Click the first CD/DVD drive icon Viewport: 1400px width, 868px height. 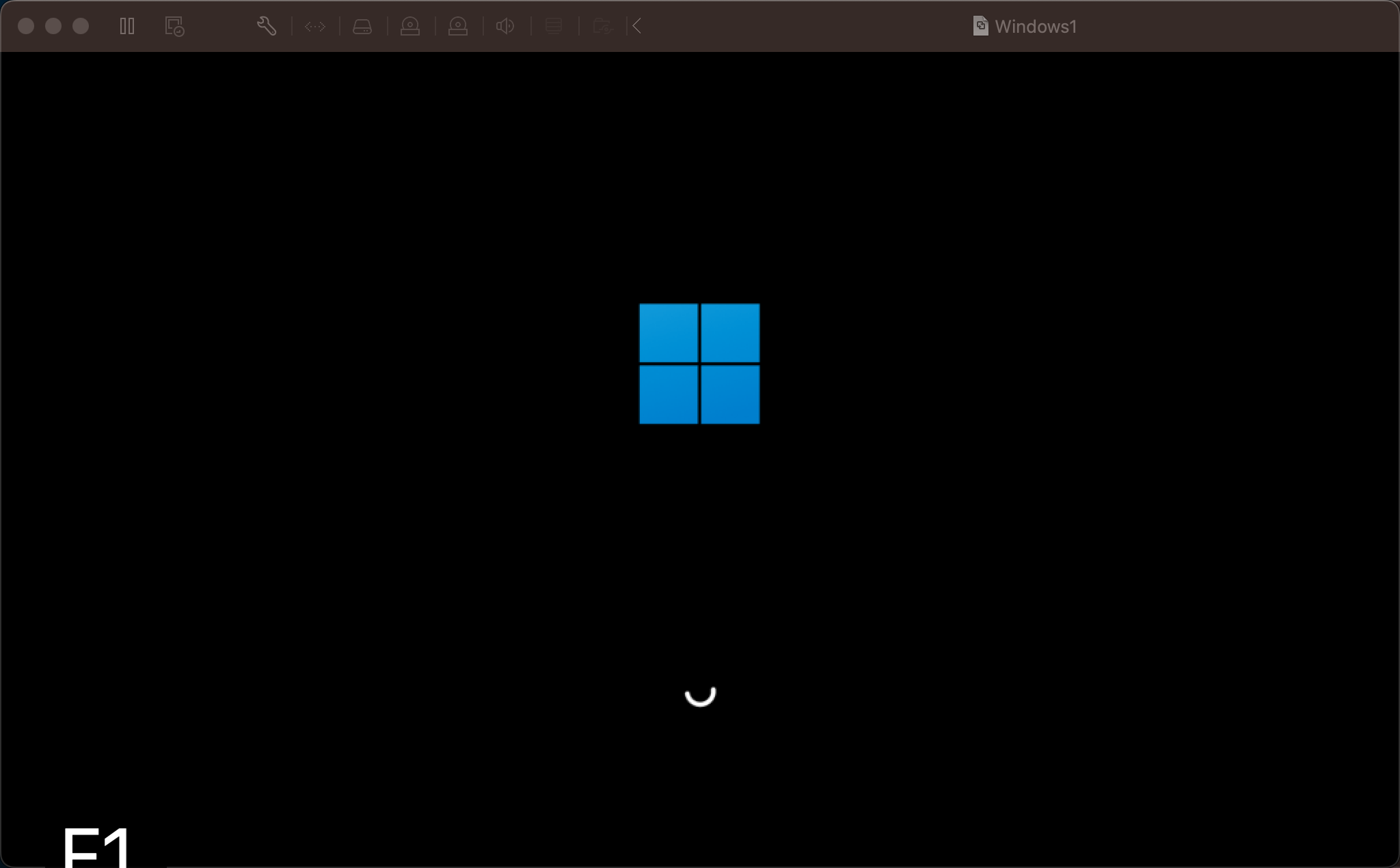[410, 27]
